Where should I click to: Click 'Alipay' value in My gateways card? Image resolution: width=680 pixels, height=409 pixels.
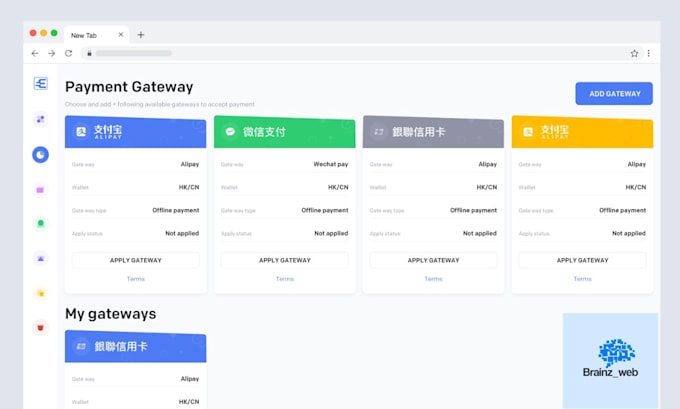(190, 379)
